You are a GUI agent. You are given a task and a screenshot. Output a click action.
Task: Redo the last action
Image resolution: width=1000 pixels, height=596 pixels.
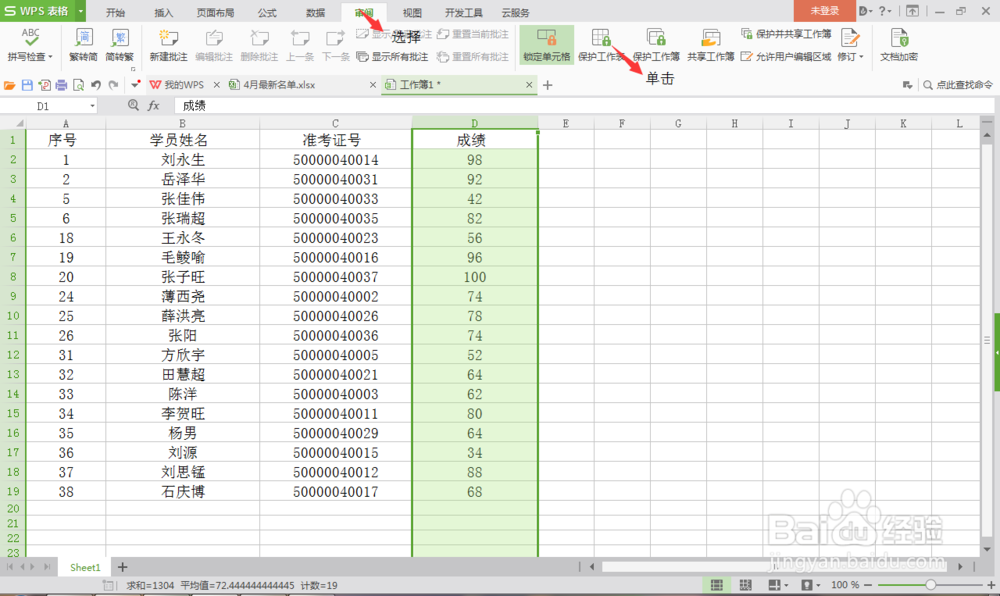coord(114,85)
